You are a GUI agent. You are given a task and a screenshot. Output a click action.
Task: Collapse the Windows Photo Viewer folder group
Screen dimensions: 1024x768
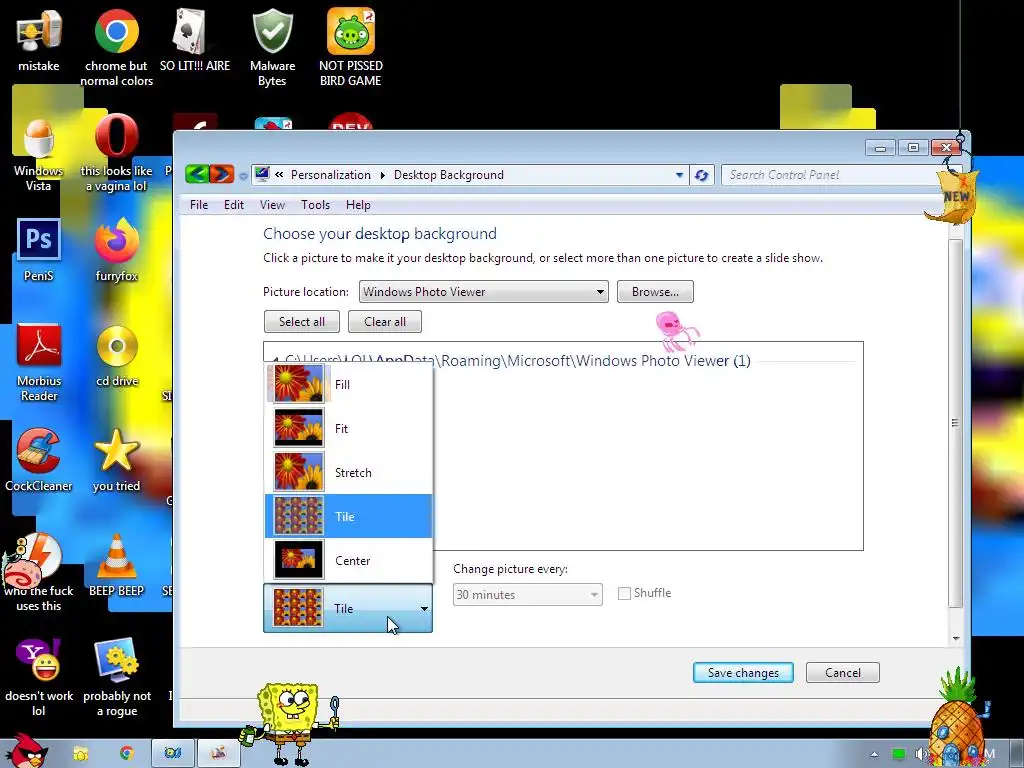click(x=276, y=360)
